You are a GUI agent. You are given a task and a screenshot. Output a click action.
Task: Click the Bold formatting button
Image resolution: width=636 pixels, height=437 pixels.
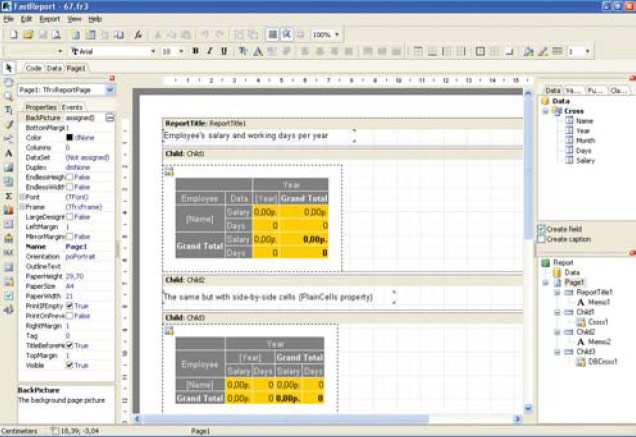click(x=195, y=51)
